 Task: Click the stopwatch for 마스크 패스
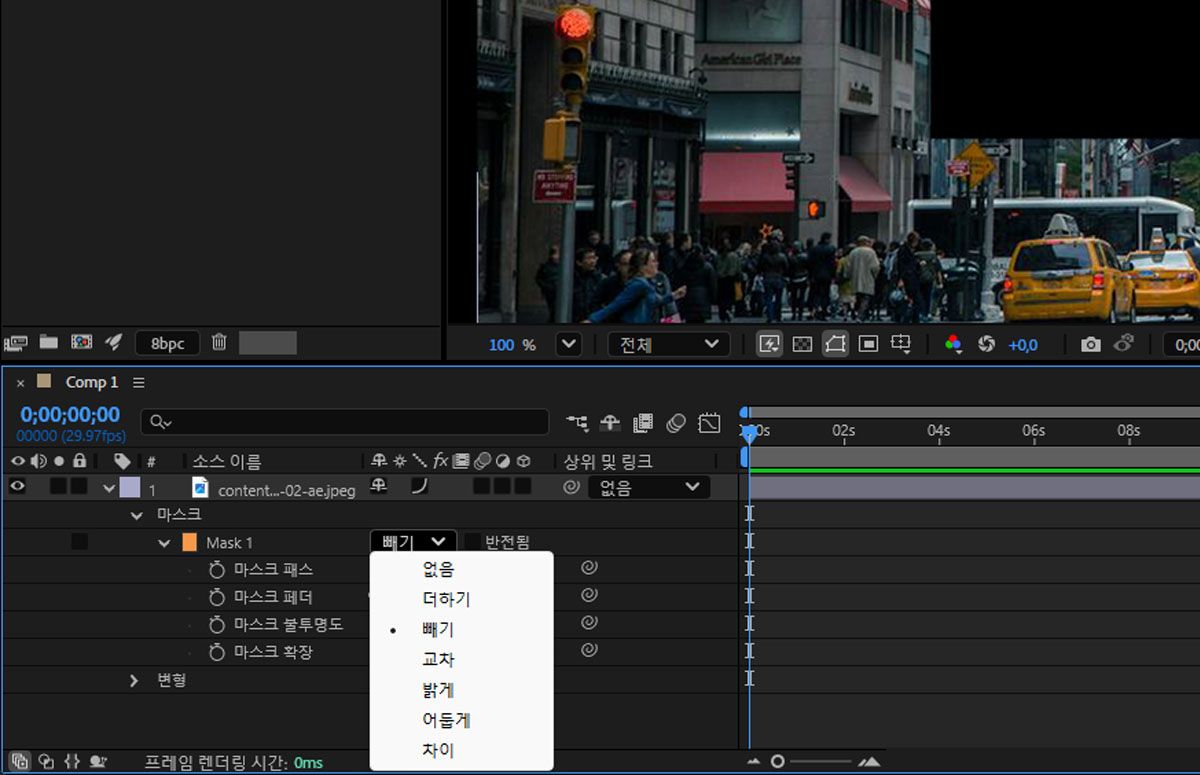pyautogui.click(x=217, y=569)
